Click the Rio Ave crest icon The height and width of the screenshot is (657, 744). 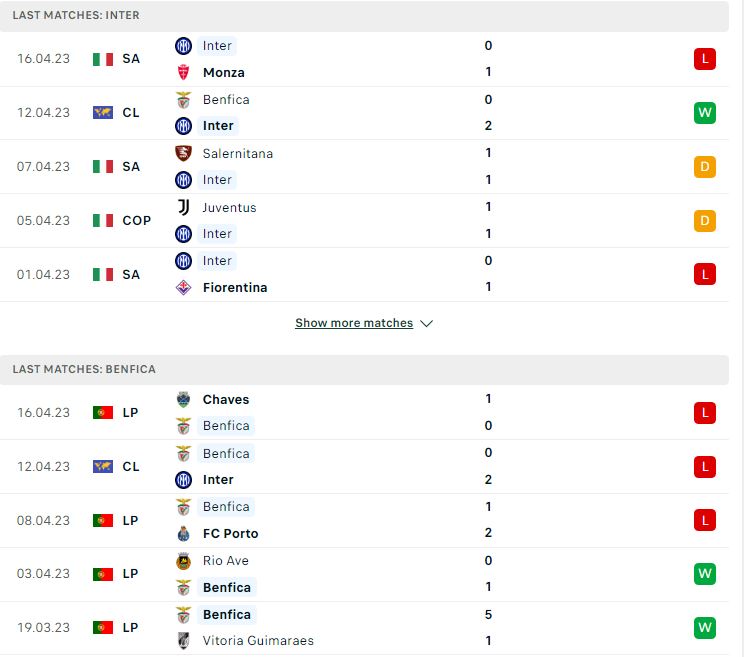[183, 561]
